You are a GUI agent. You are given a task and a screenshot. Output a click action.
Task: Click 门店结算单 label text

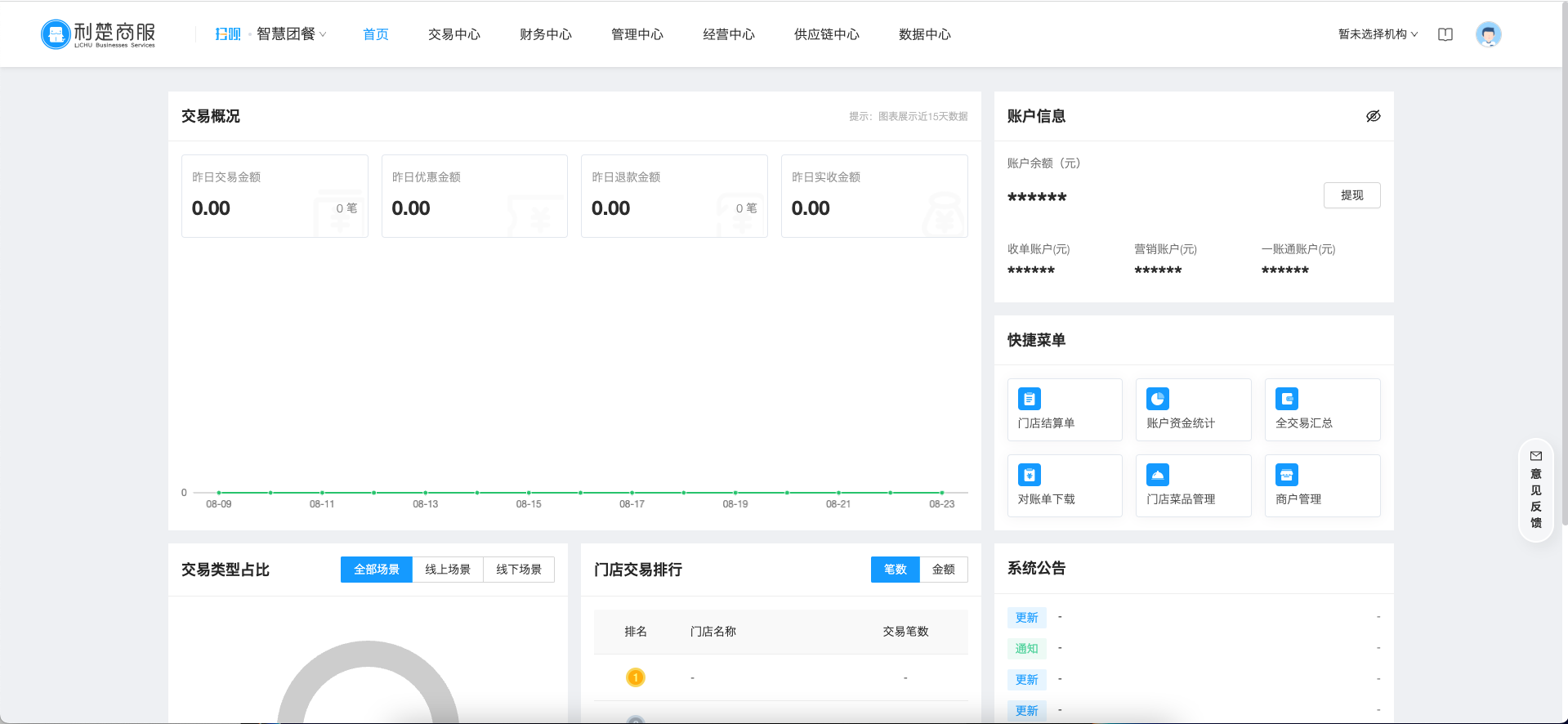coord(1047,423)
